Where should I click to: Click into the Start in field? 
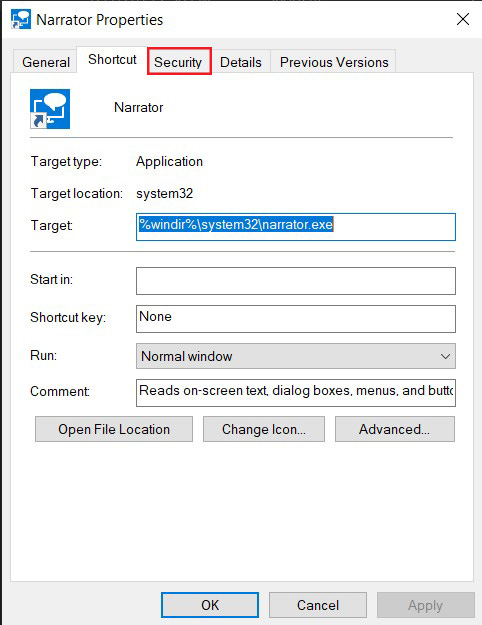(295, 281)
